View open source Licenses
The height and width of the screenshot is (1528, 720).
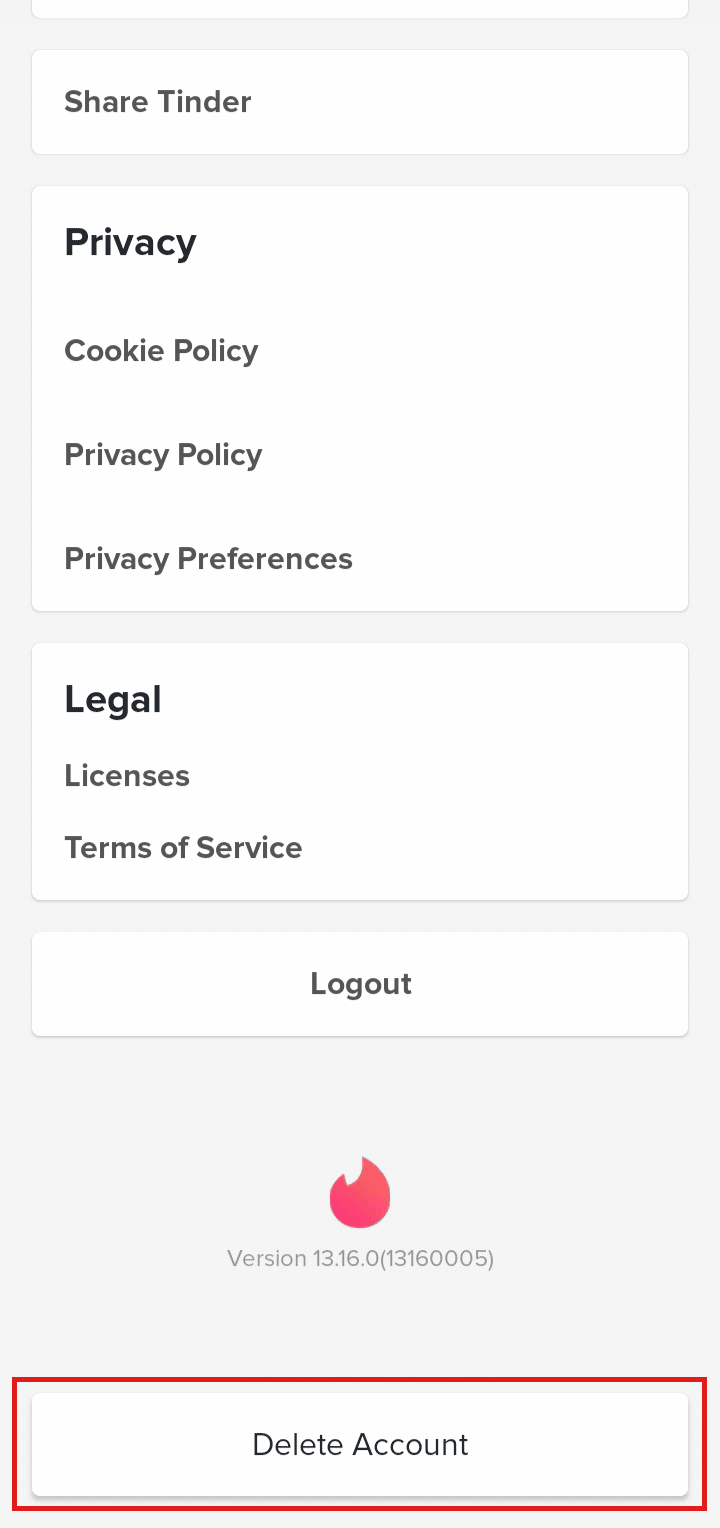point(127,776)
